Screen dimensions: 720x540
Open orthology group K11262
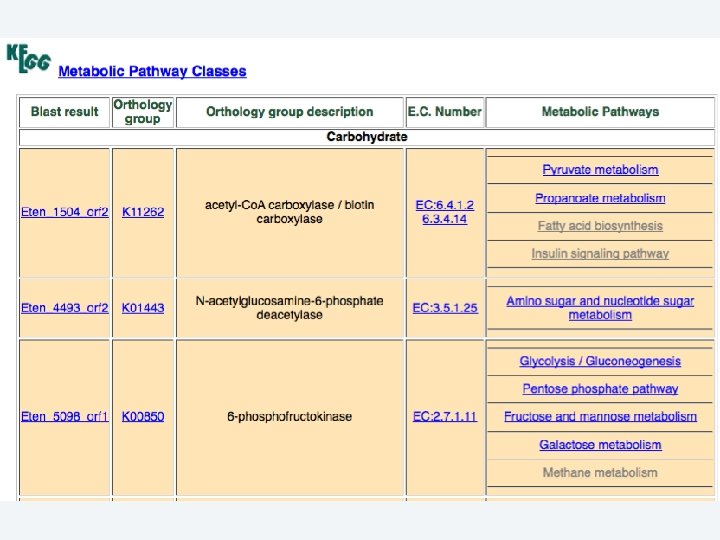(143, 212)
